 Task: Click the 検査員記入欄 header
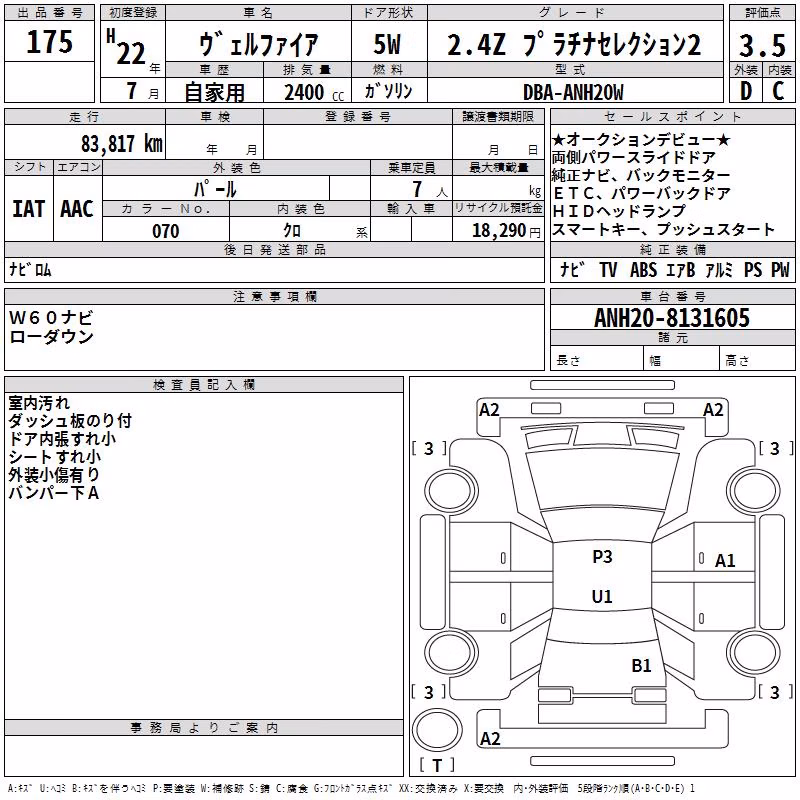[x=204, y=385]
